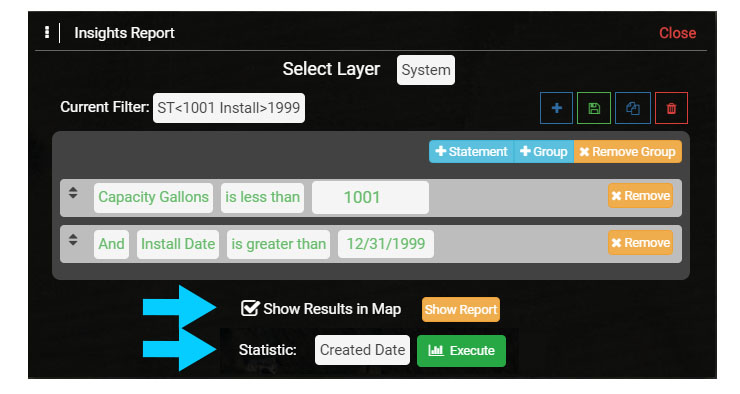Reorder handle for Install Date row
Screen dimensions: 740x394
(73, 239)
